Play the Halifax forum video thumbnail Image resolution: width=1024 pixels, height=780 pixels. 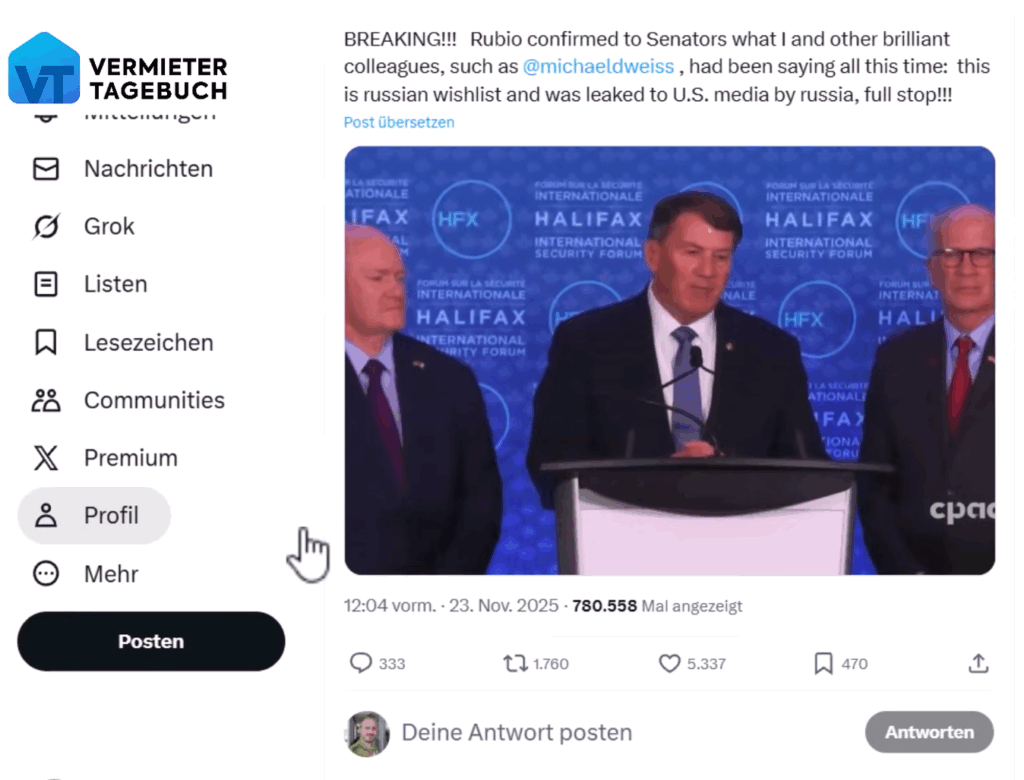point(669,360)
